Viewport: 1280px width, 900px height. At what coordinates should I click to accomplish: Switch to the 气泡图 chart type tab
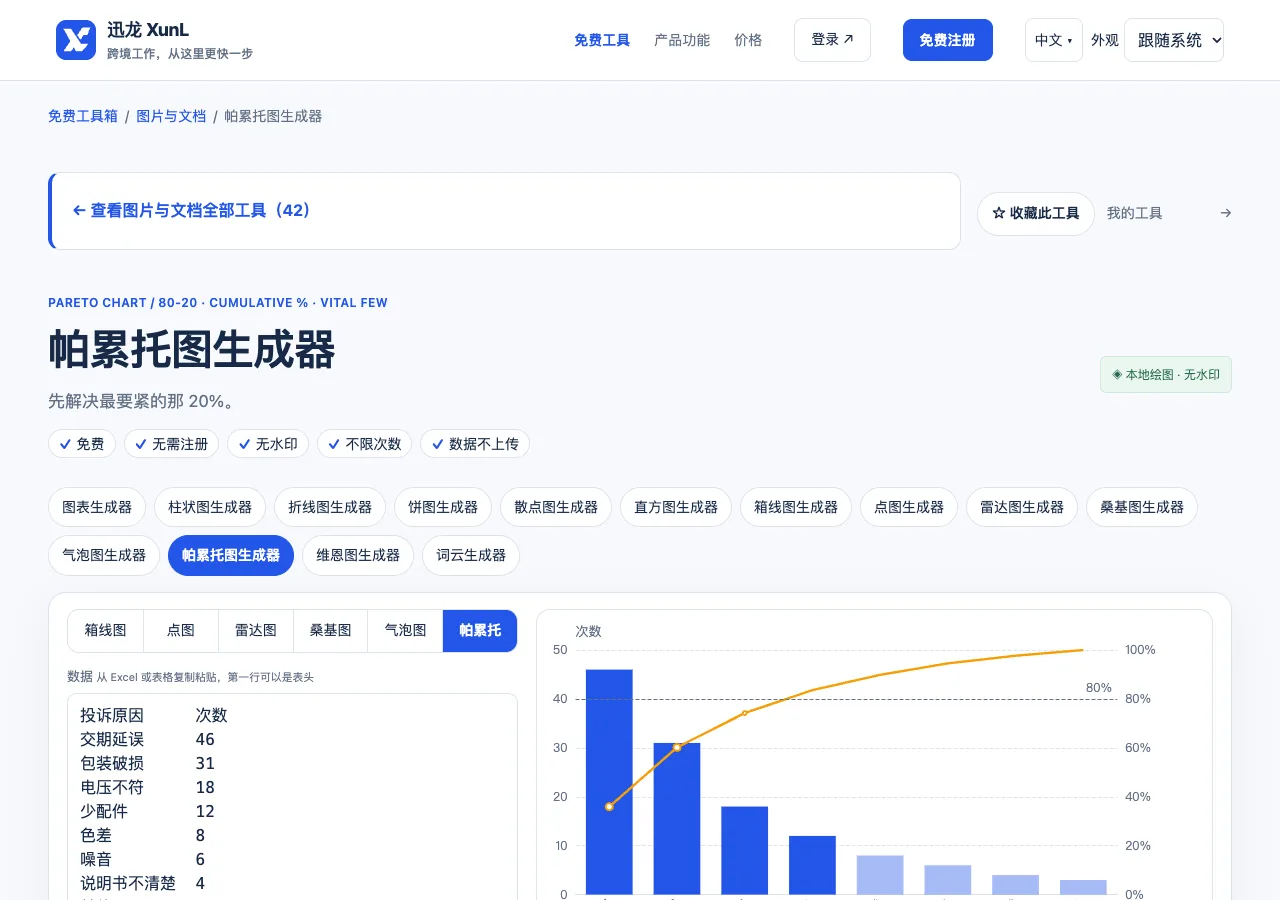pos(406,631)
